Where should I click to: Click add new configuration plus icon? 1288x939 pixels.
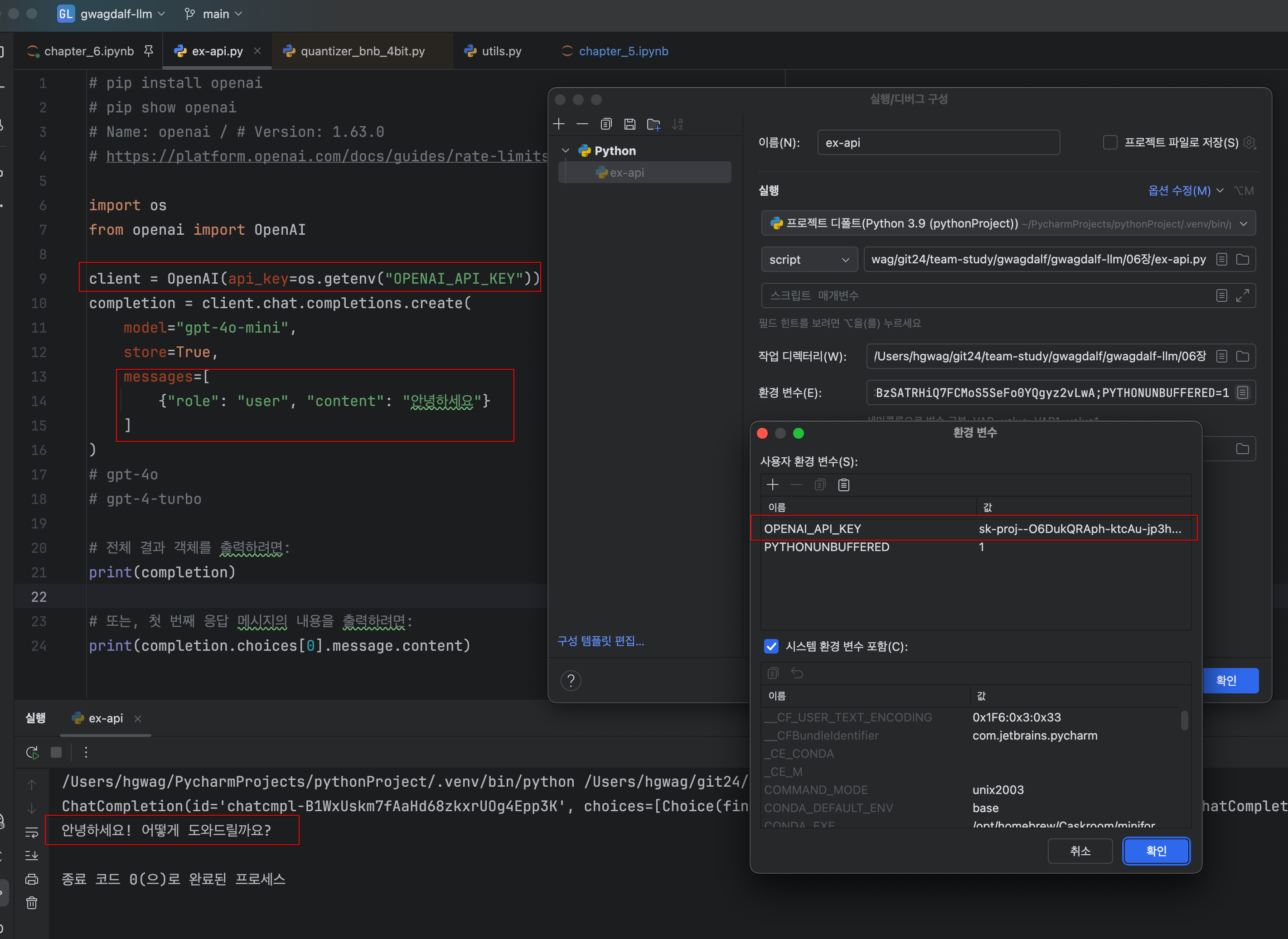559,124
